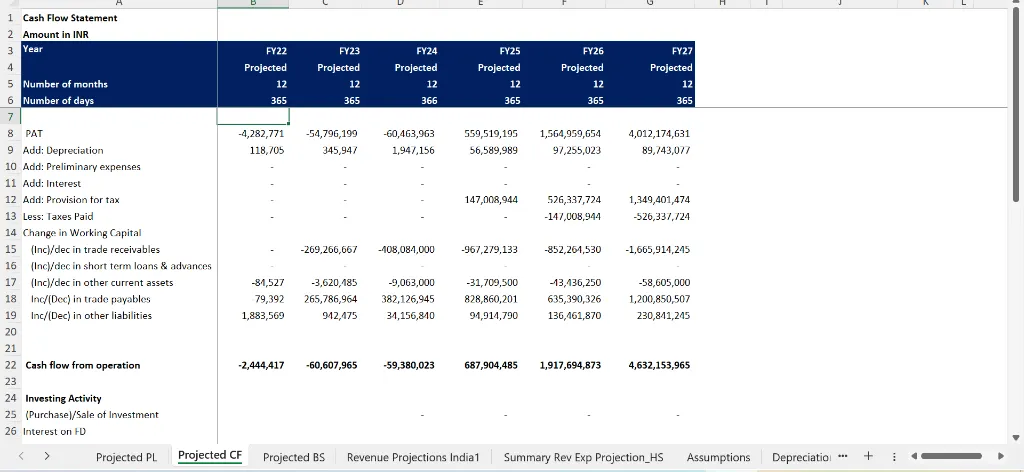Click vertical scrollbar down arrow

point(1016,436)
